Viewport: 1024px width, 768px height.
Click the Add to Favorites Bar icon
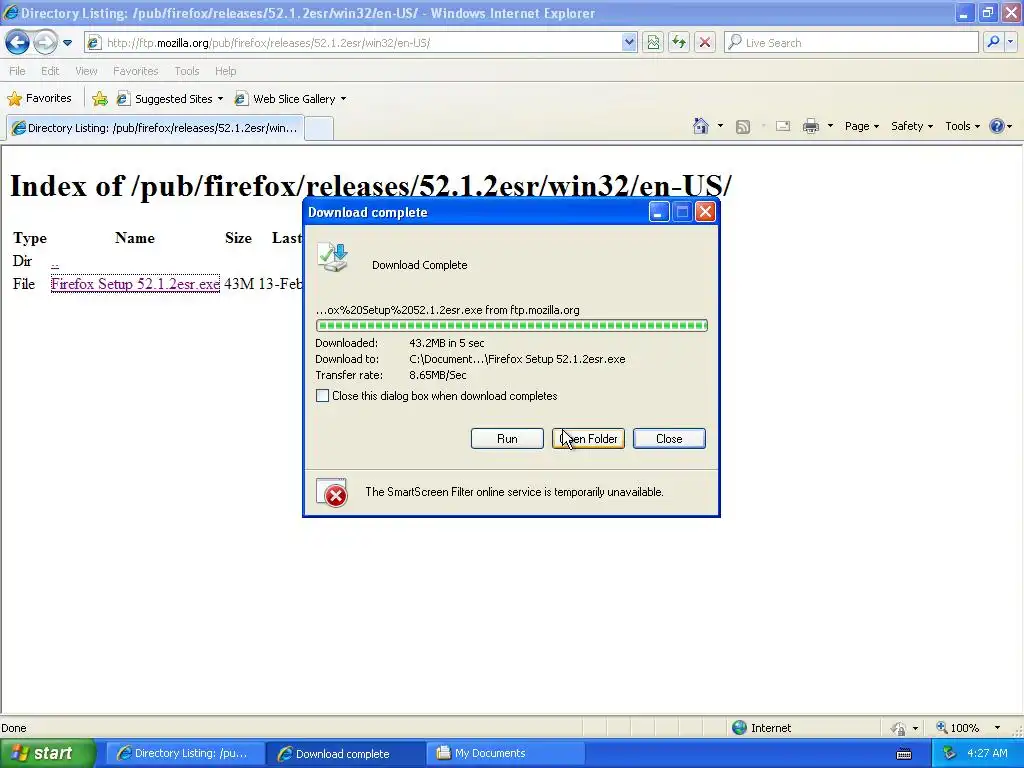click(x=100, y=99)
